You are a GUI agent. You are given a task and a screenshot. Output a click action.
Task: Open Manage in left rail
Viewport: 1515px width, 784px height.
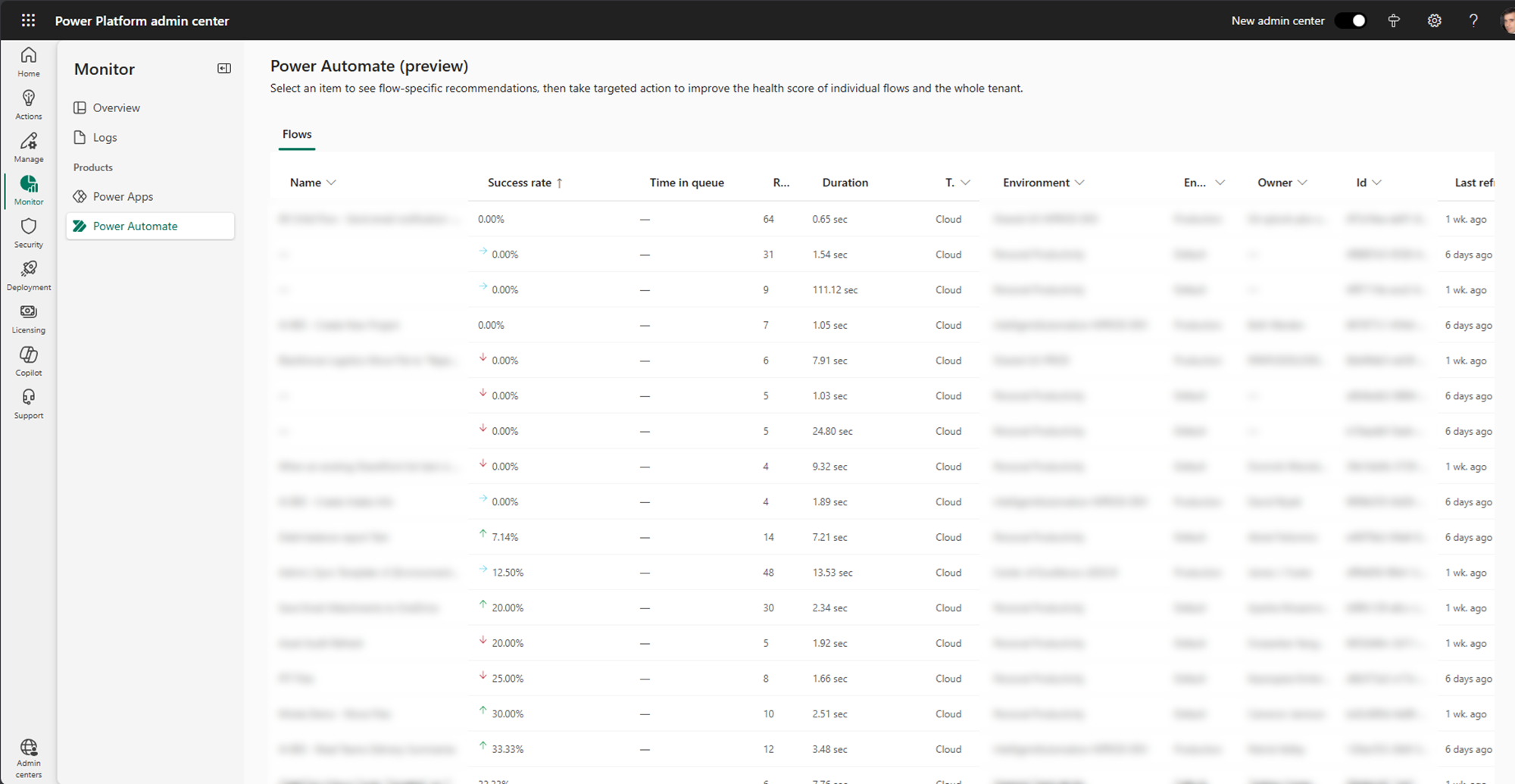(29, 148)
